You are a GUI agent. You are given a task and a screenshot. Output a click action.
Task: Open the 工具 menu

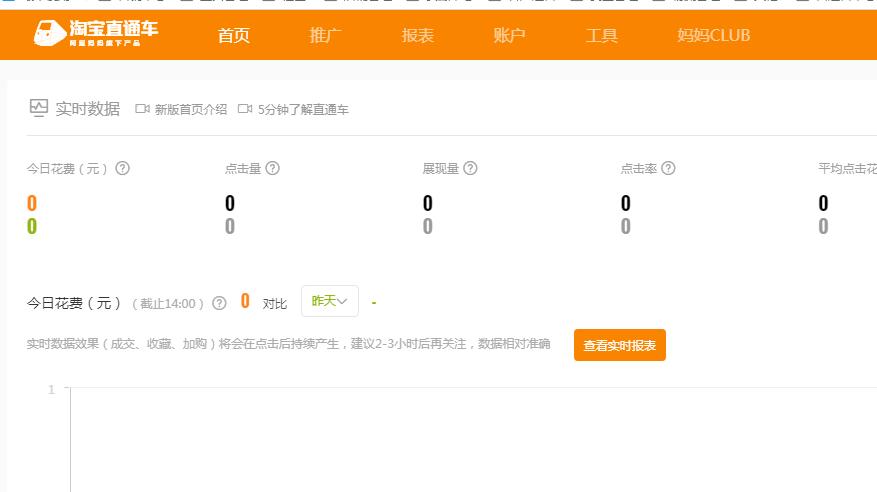pyautogui.click(x=602, y=36)
